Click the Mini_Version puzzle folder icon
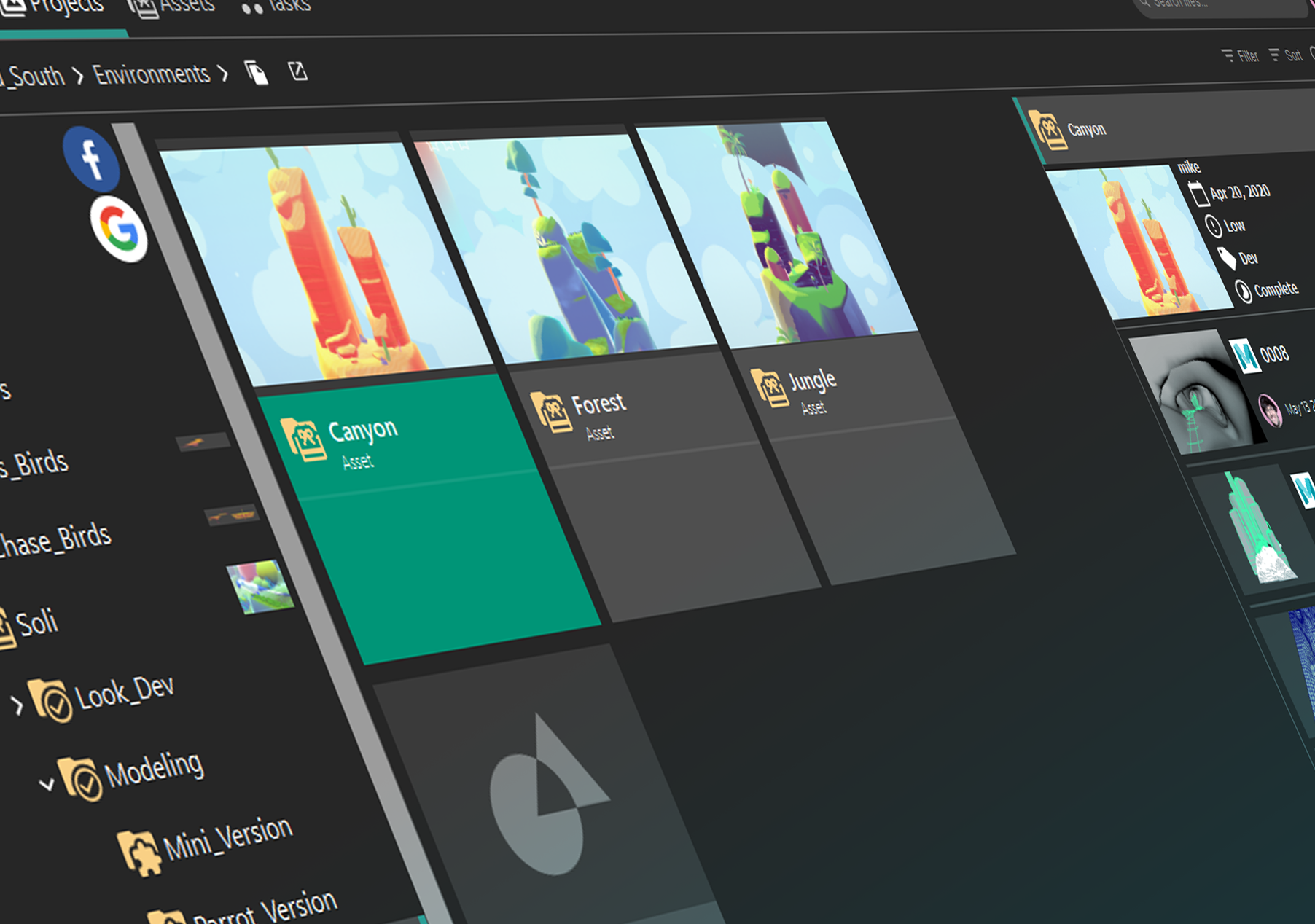 (x=138, y=852)
